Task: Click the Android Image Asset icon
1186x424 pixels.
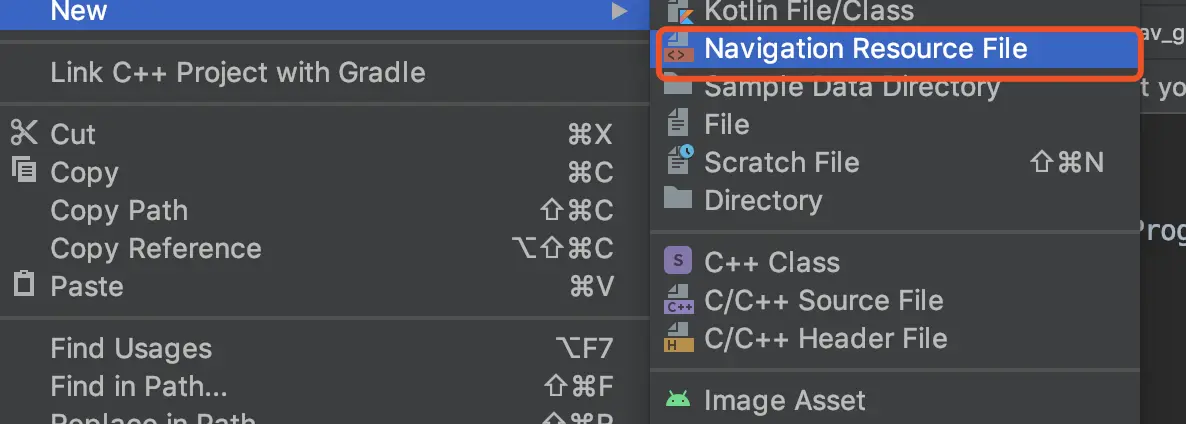Action: click(x=678, y=400)
